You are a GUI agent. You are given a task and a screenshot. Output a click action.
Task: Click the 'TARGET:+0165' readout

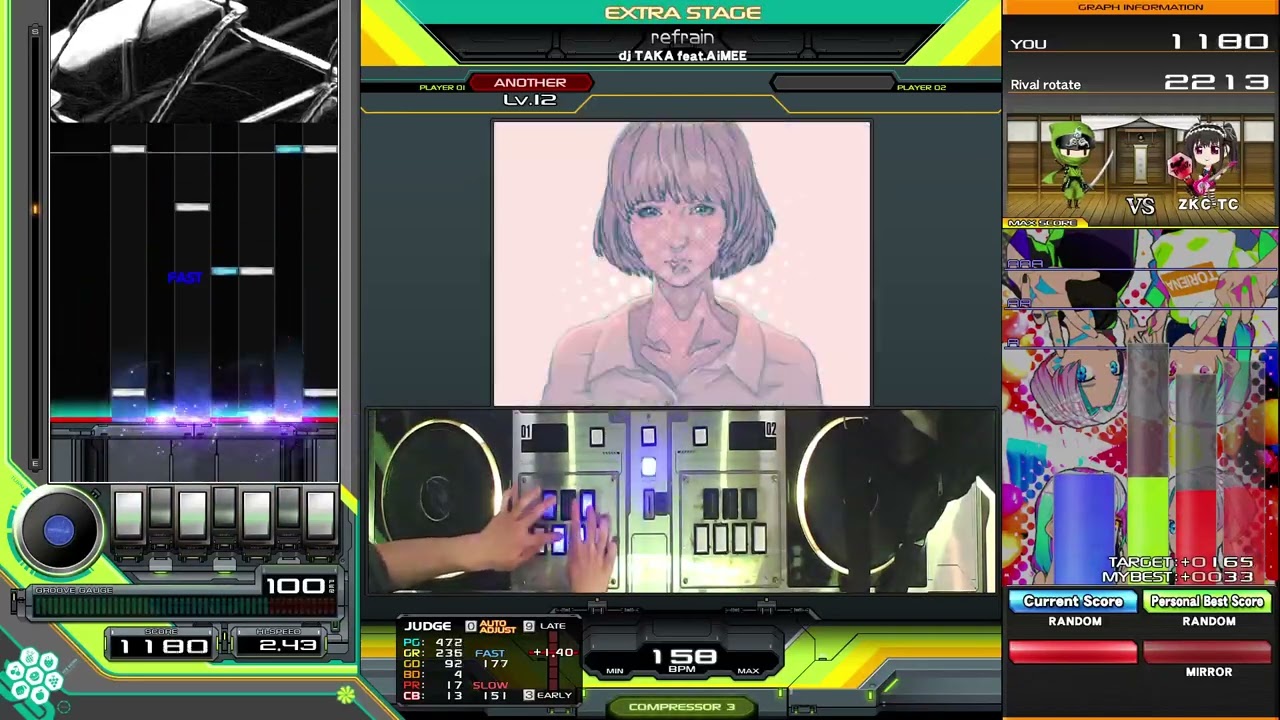pos(1181,564)
